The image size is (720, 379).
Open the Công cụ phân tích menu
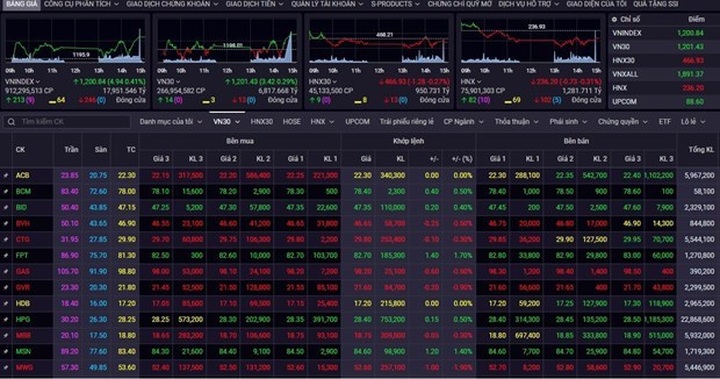click(x=81, y=4)
